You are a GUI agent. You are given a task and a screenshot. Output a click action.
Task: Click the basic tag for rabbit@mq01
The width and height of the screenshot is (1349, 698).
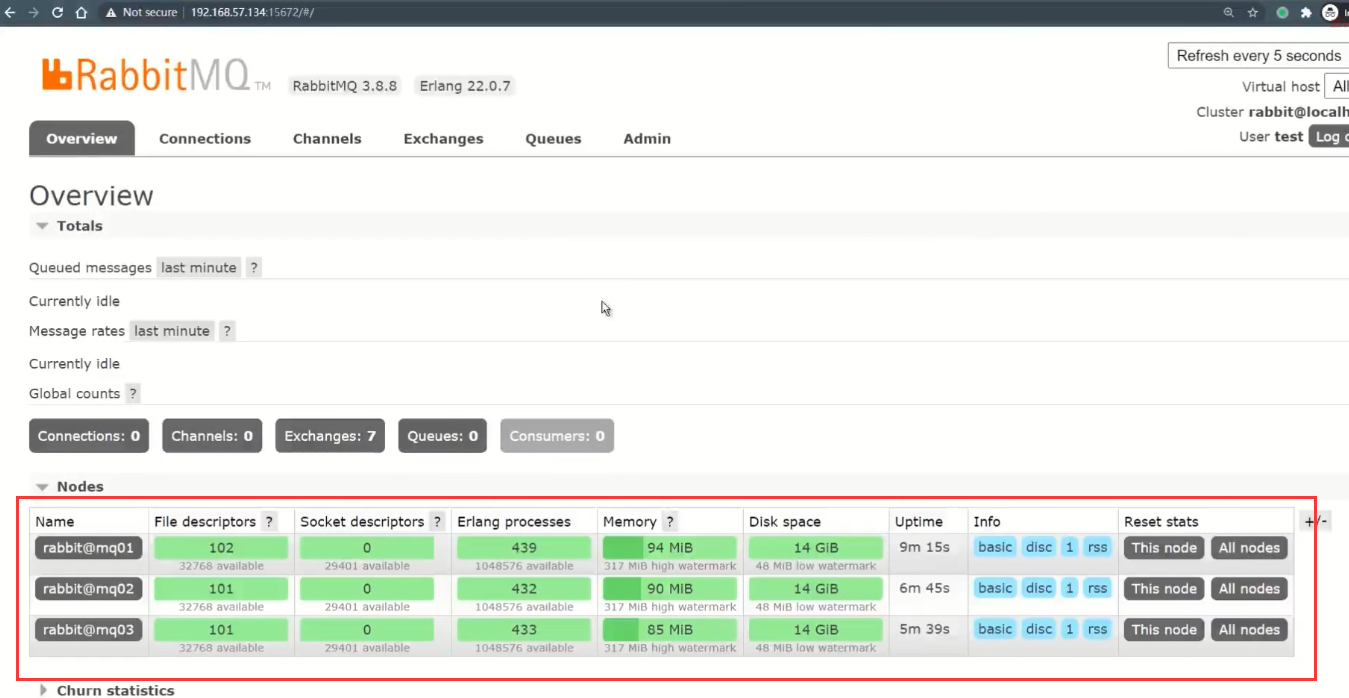coord(995,547)
